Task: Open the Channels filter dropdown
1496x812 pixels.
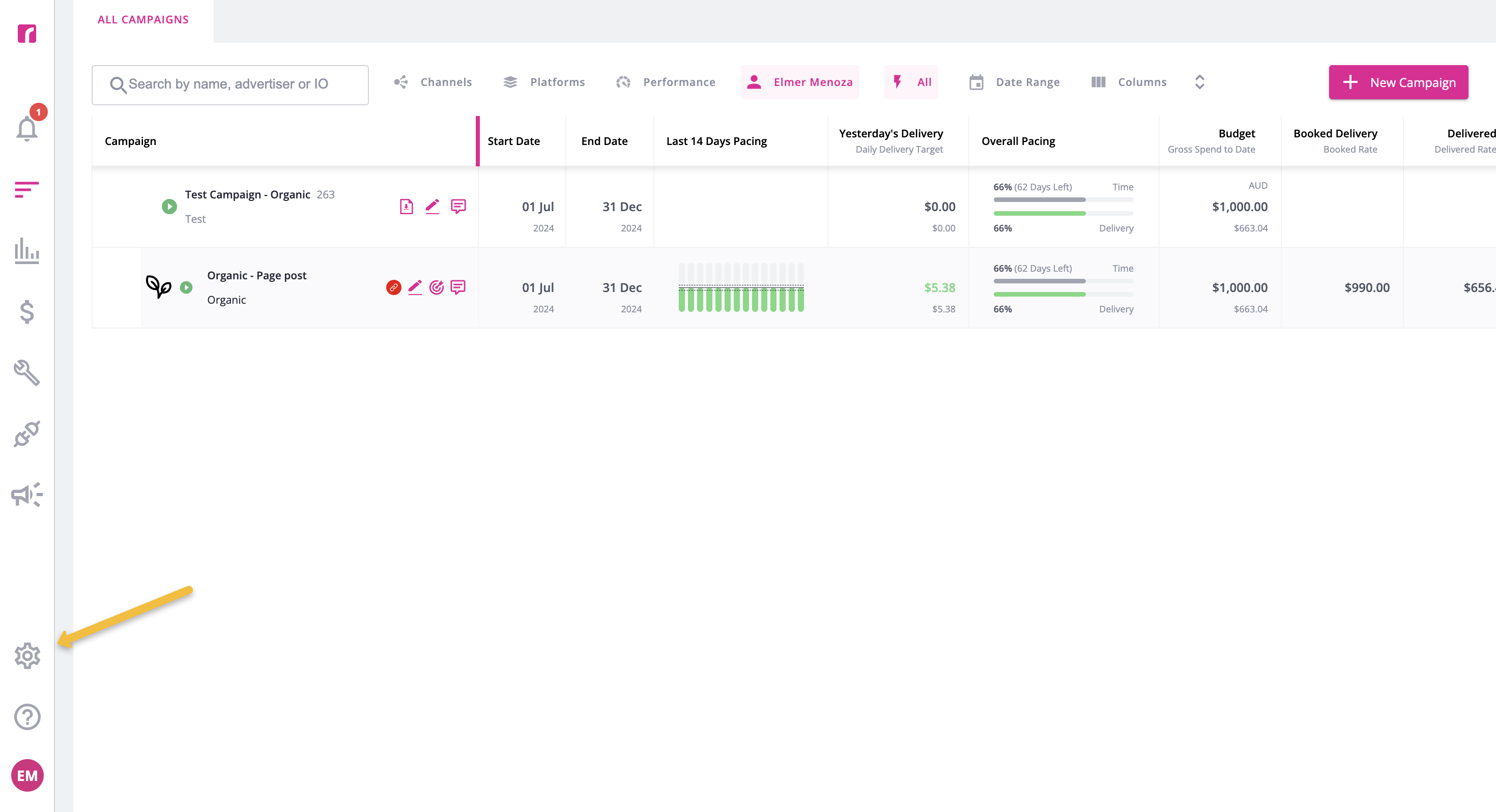Action: tap(433, 82)
